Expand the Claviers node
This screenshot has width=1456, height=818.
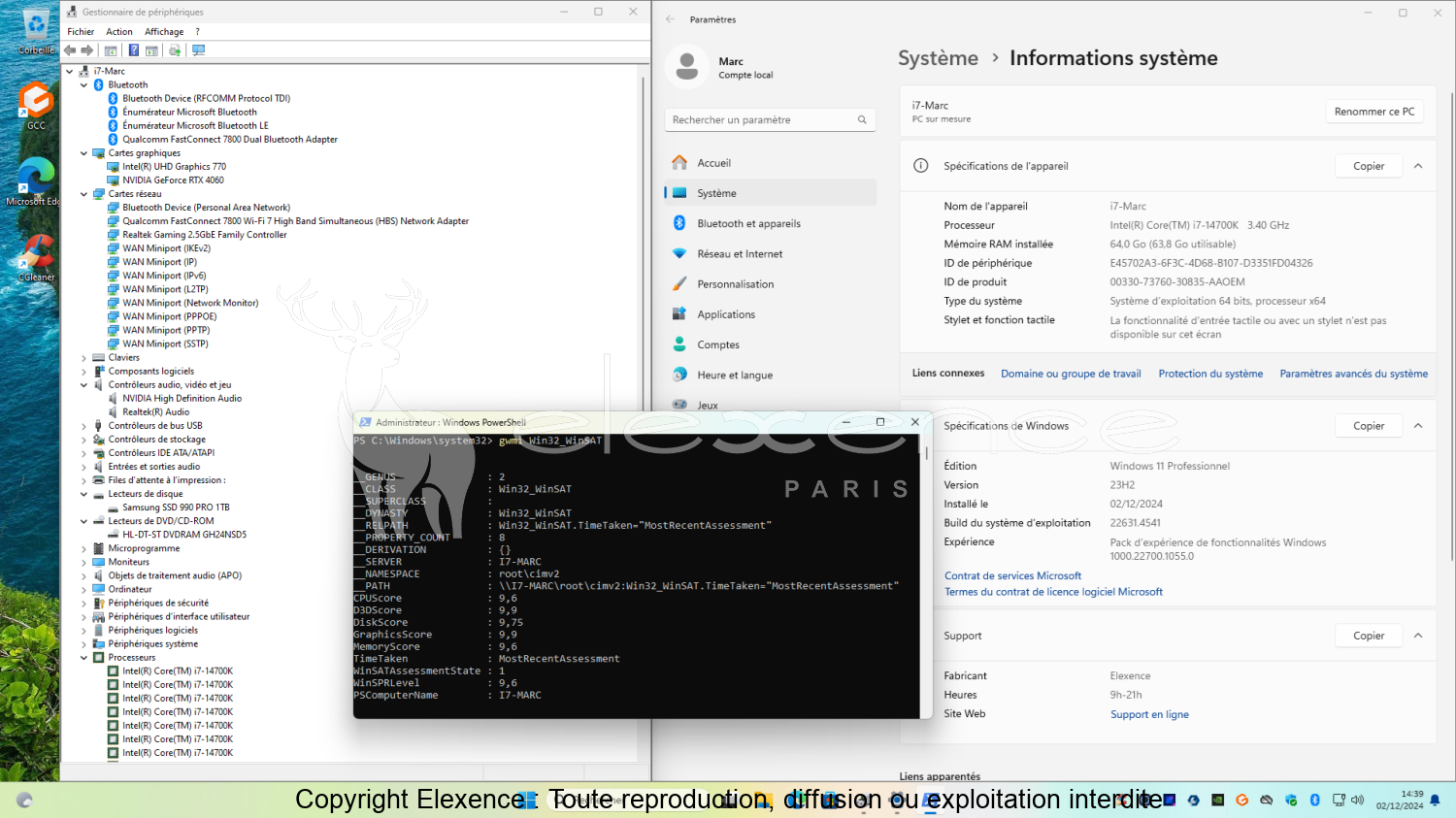(x=83, y=358)
